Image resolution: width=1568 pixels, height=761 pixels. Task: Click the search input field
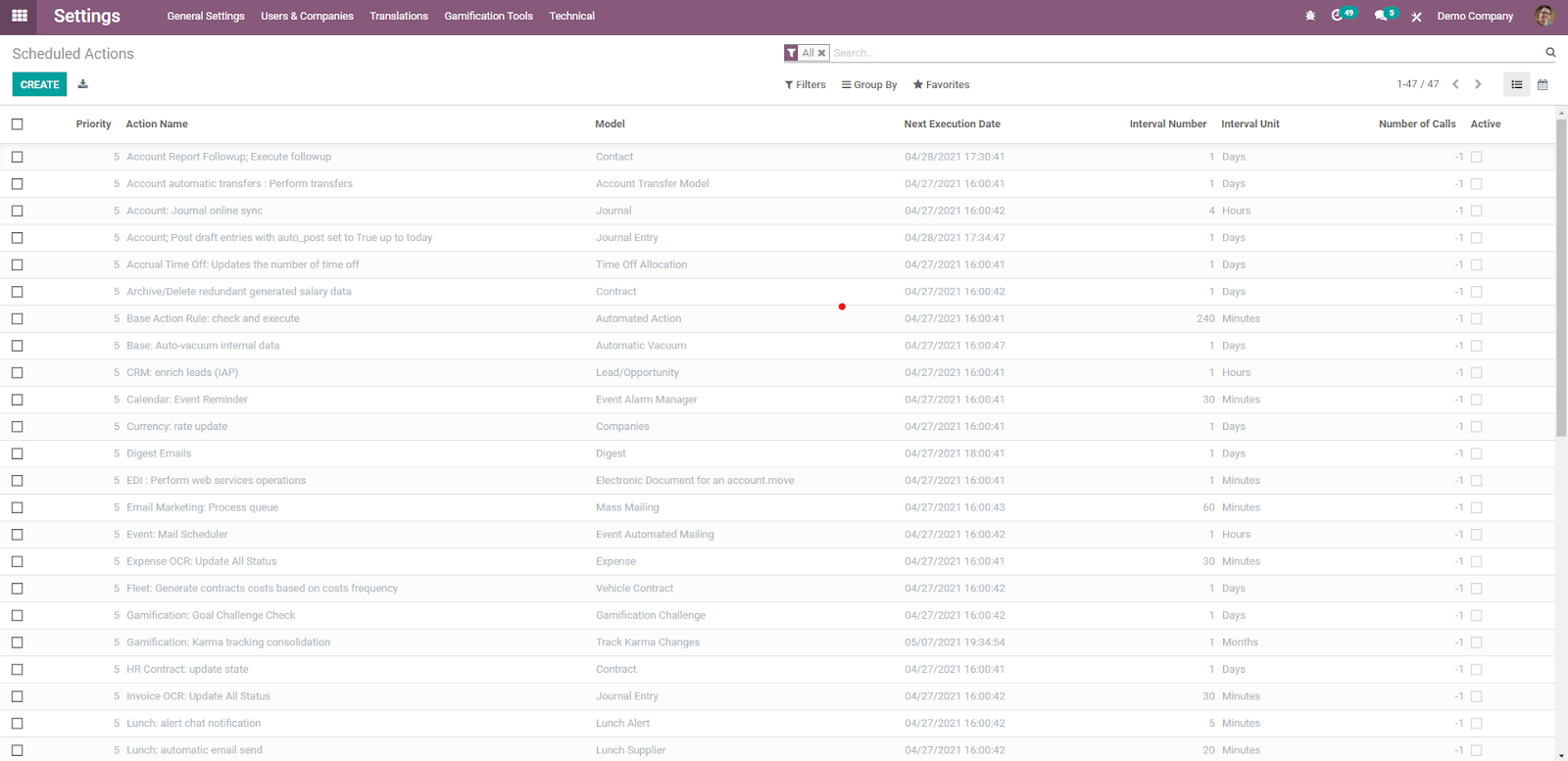(x=1186, y=53)
